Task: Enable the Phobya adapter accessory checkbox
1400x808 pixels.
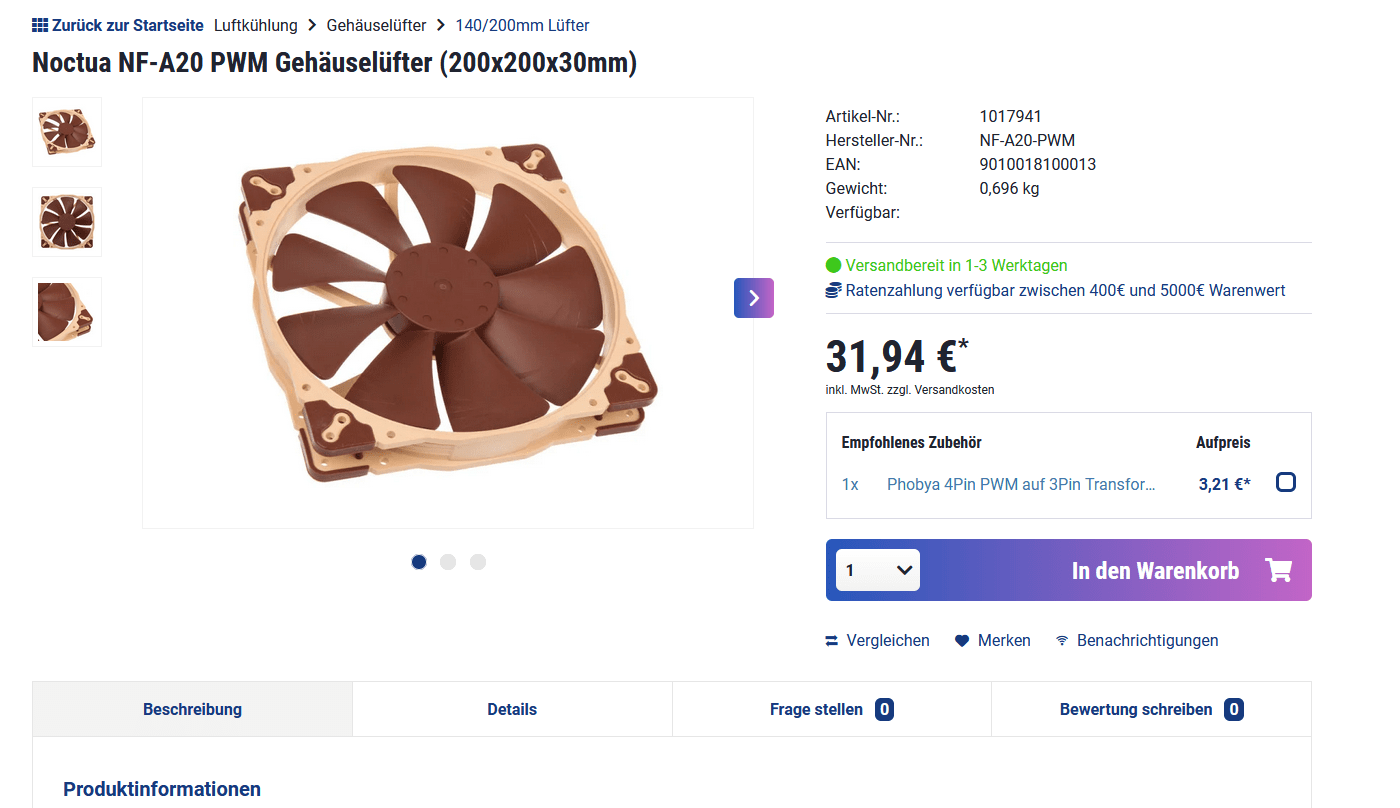Action: (1286, 483)
